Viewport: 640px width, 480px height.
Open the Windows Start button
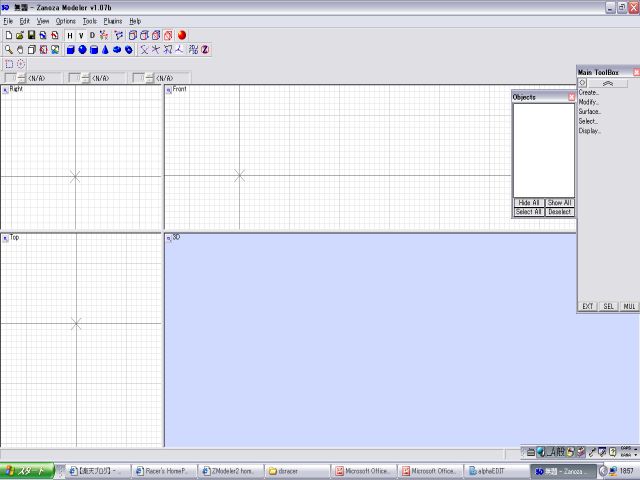(x=27, y=471)
